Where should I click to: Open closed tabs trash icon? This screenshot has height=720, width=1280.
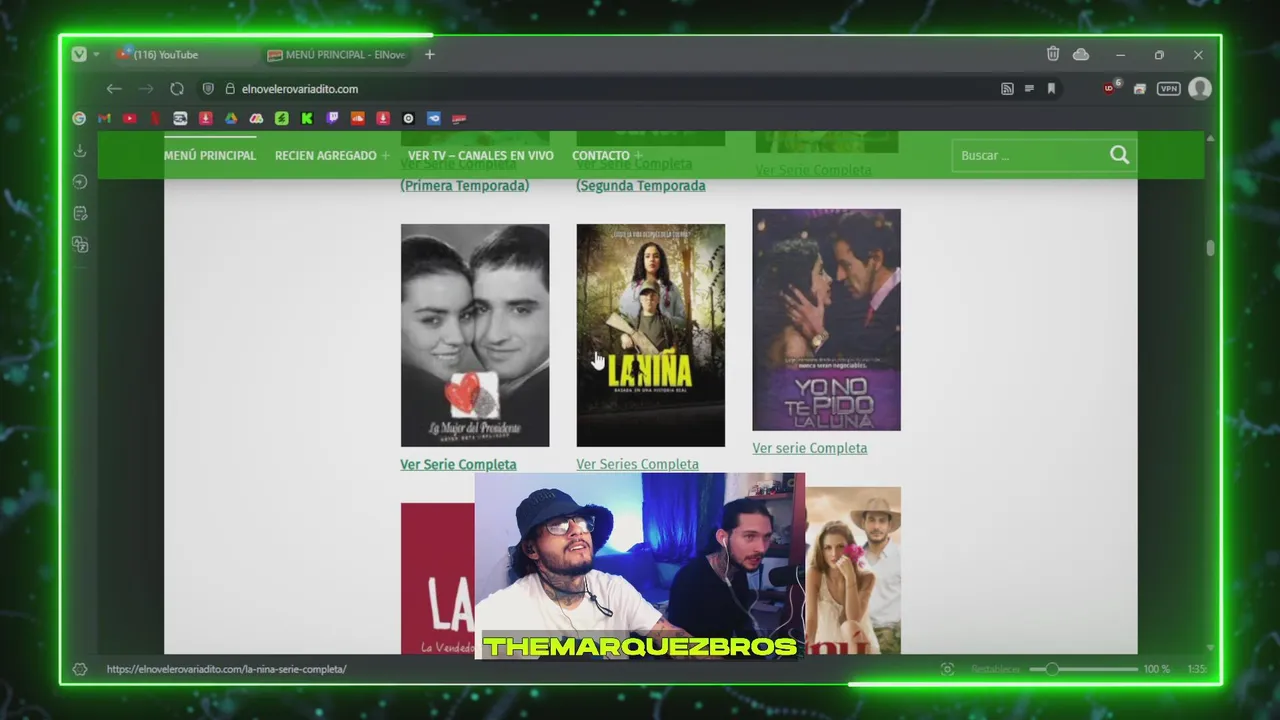coord(1053,54)
